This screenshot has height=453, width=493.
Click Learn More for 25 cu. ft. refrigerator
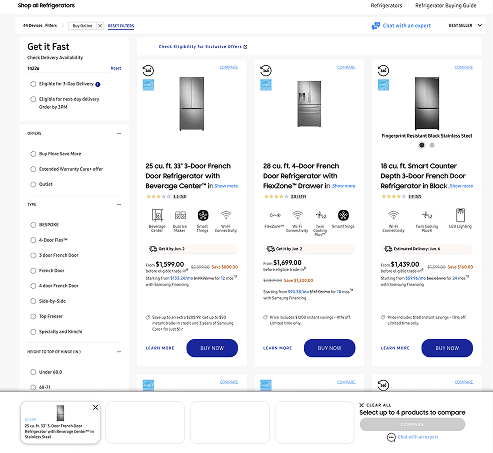point(160,348)
